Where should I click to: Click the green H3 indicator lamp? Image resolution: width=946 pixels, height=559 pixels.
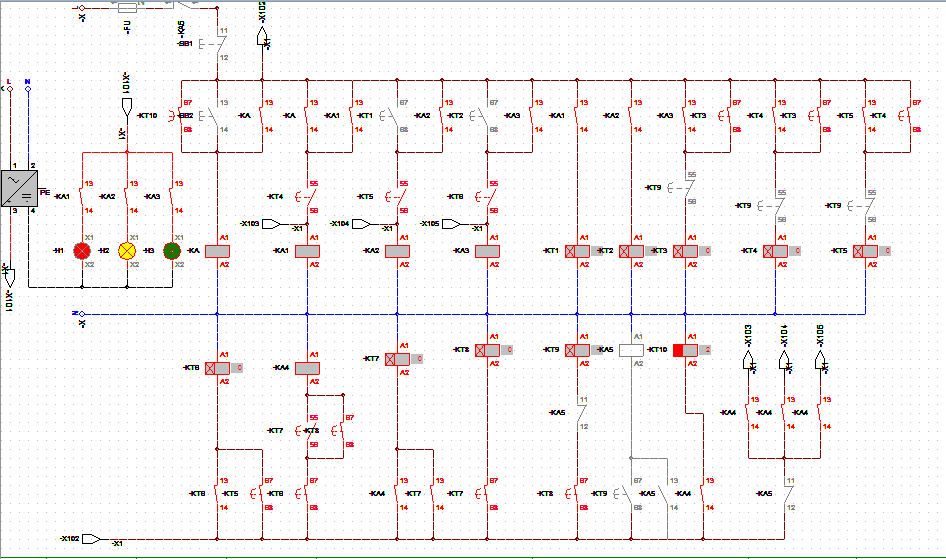click(x=172, y=250)
